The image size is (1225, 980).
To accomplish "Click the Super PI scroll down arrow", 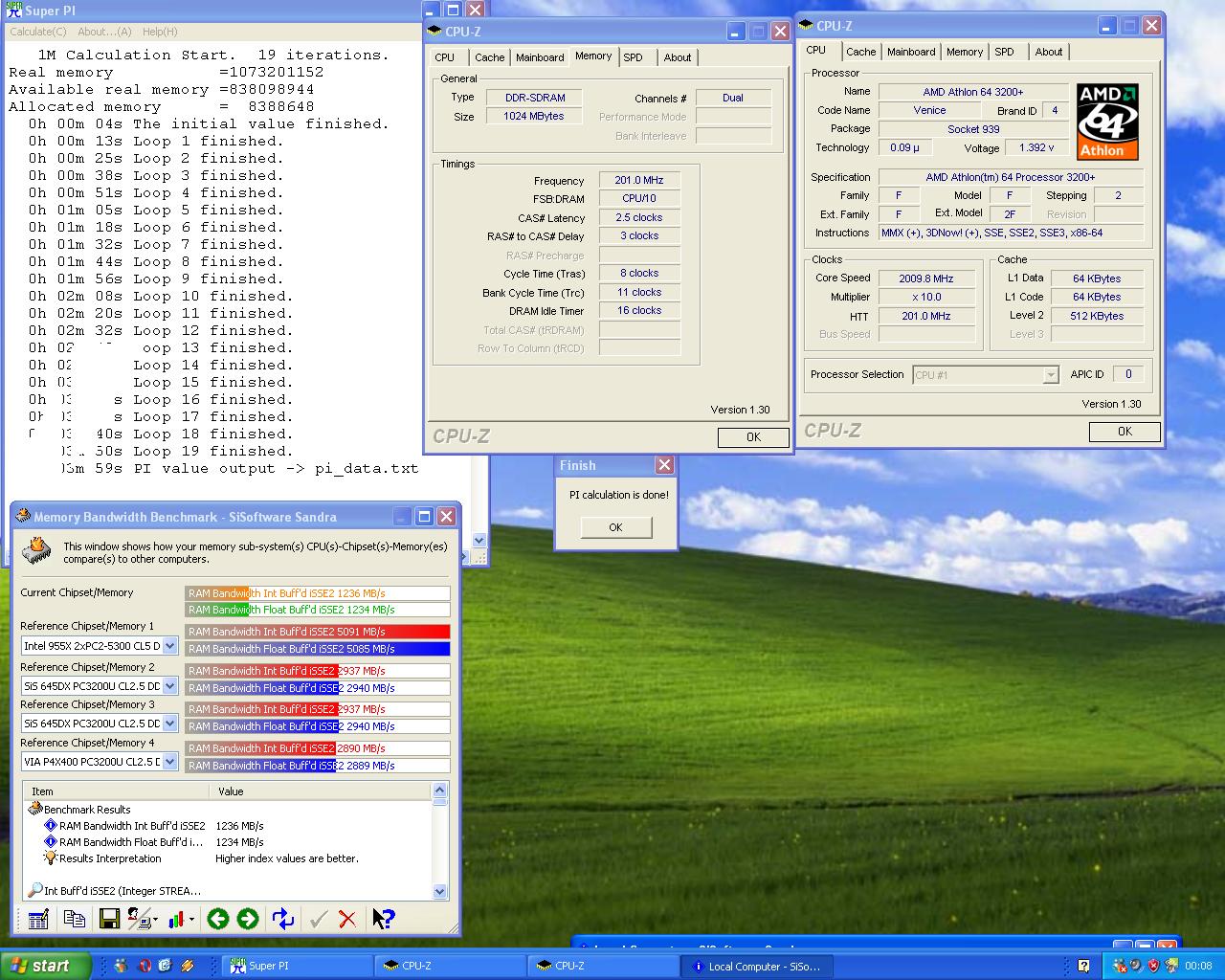I will click(x=479, y=540).
